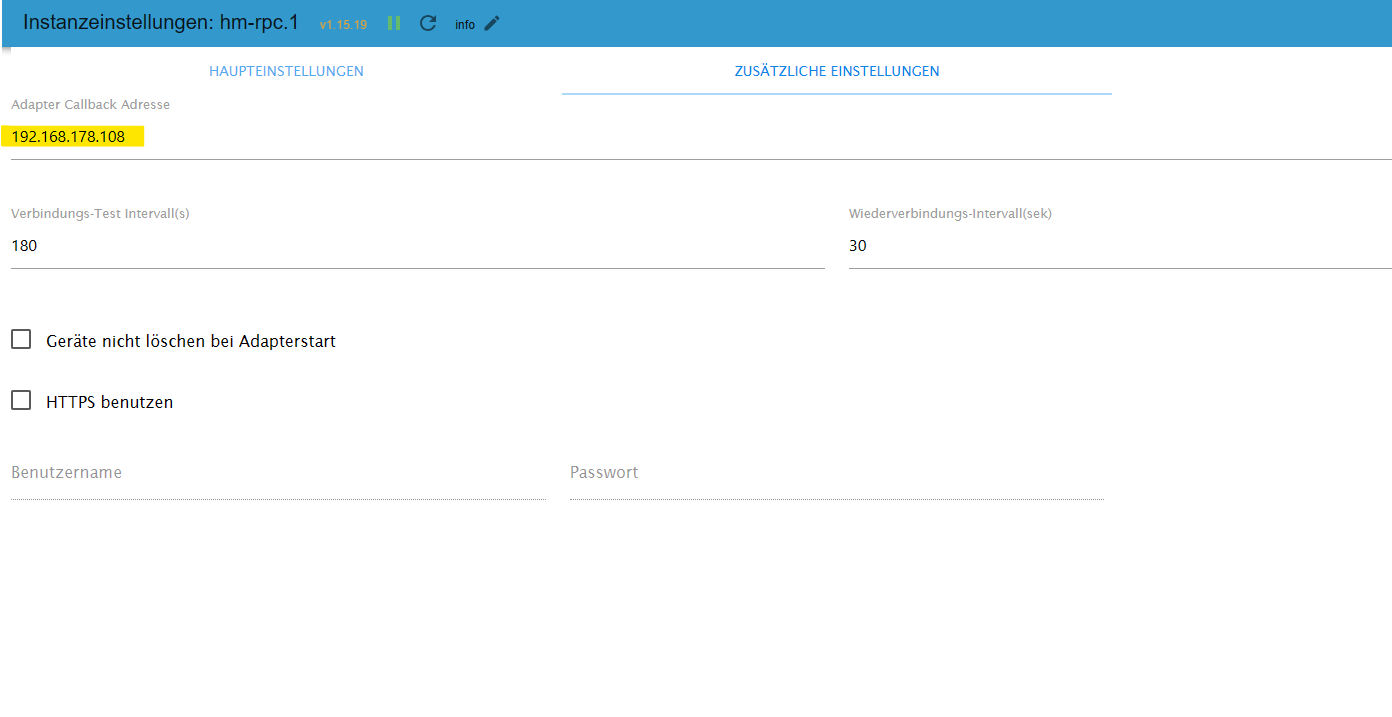Select the Zusätzliche Einstellungen tab

[x=837, y=71]
